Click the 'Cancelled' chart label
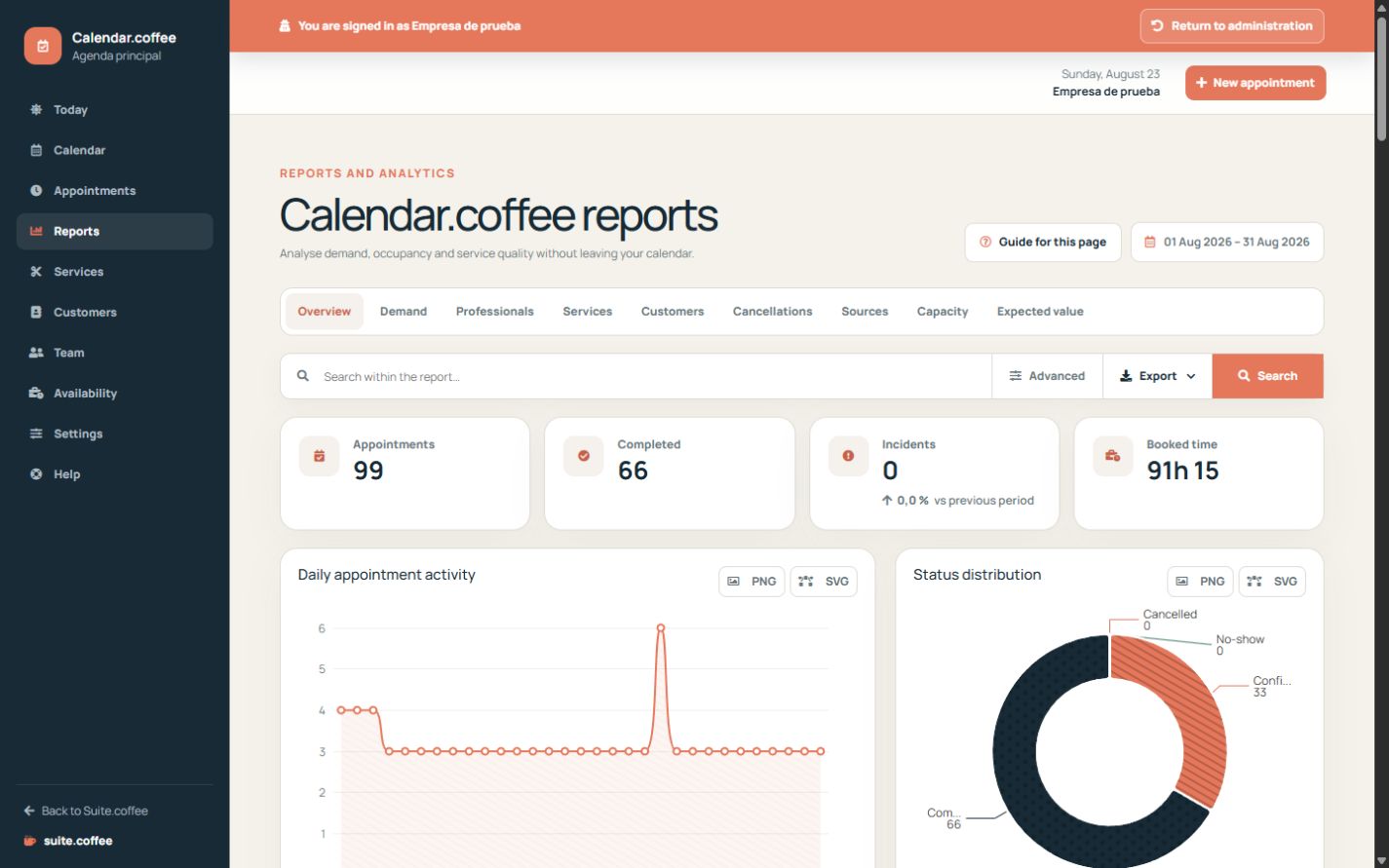The width and height of the screenshot is (1389, 868). pyautogui.click(x=1170, y=615)
